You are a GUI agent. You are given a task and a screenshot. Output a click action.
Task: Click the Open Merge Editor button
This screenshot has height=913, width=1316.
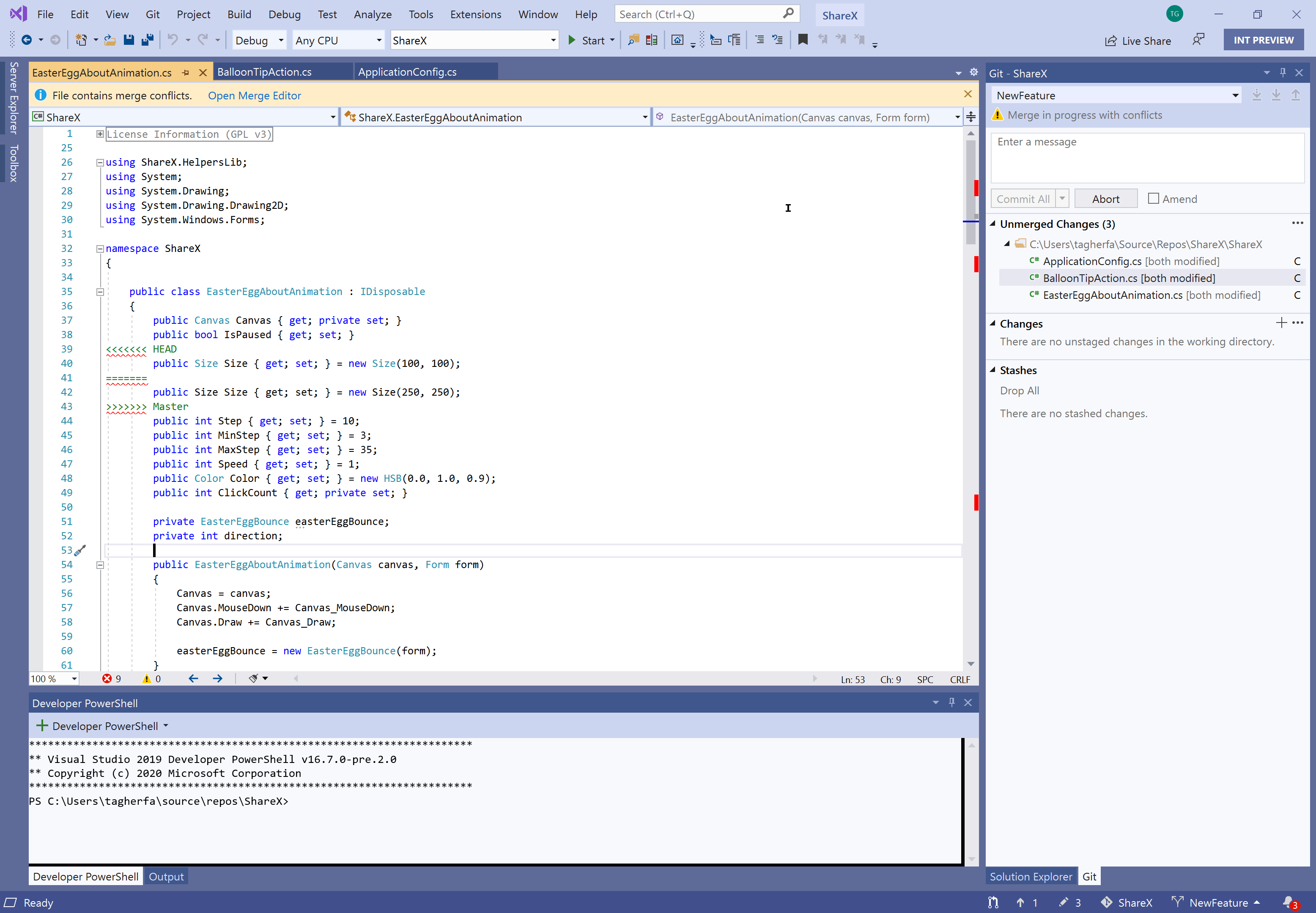[x=254, y=95]
